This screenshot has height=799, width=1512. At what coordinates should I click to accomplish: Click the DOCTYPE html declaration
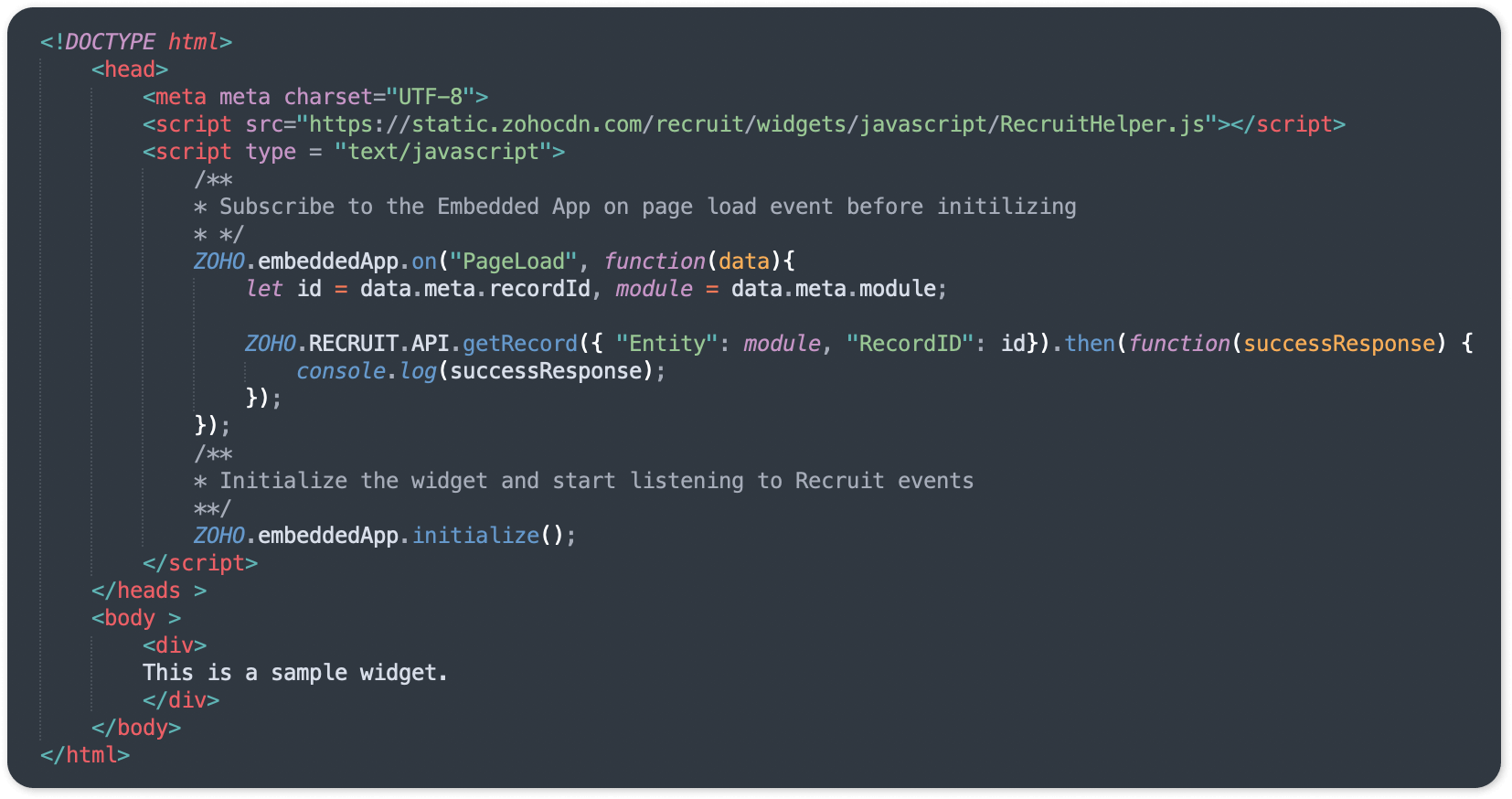click(136, 42)
